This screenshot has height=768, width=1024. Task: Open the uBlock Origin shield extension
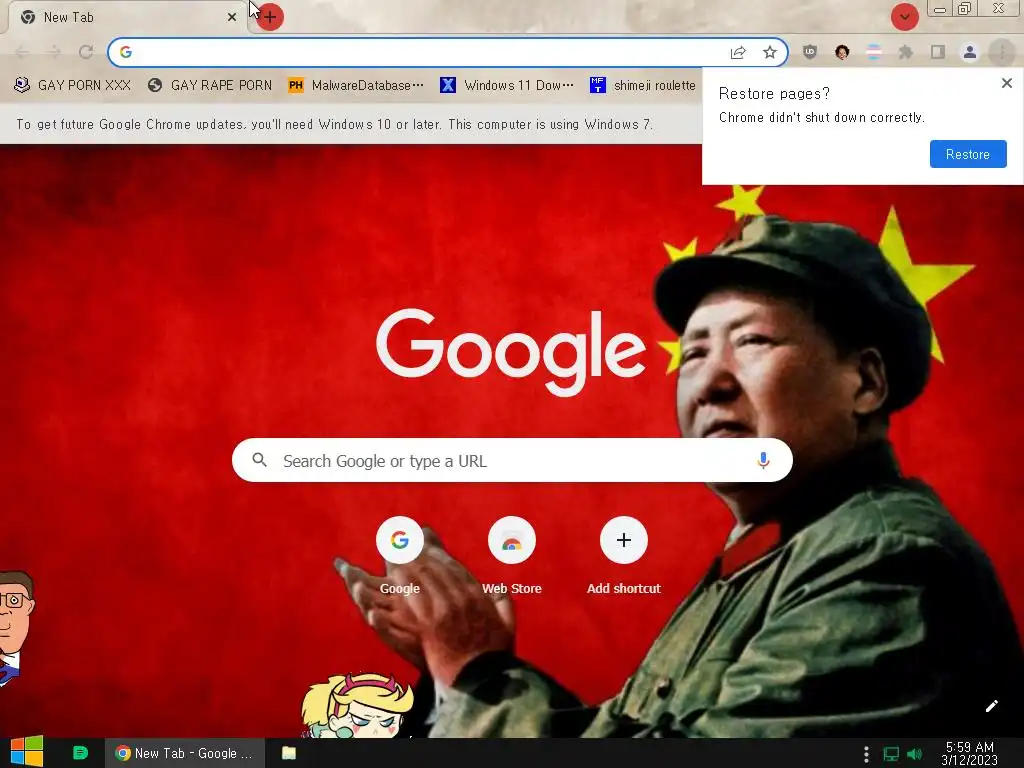tap(810, 52)
